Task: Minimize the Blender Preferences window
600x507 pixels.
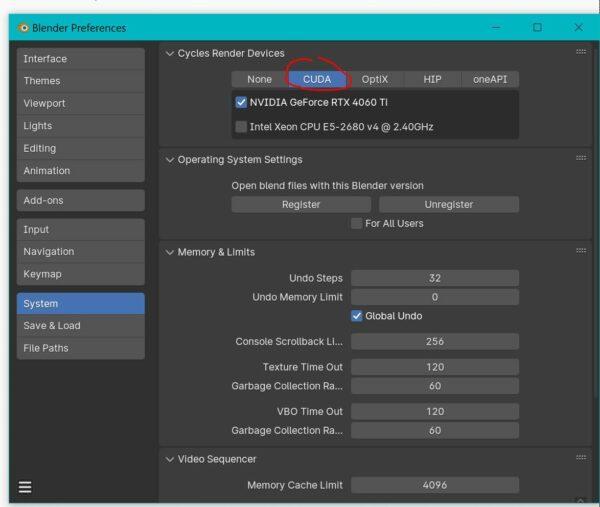Action: pyautogui.click(x=496, y=28)
